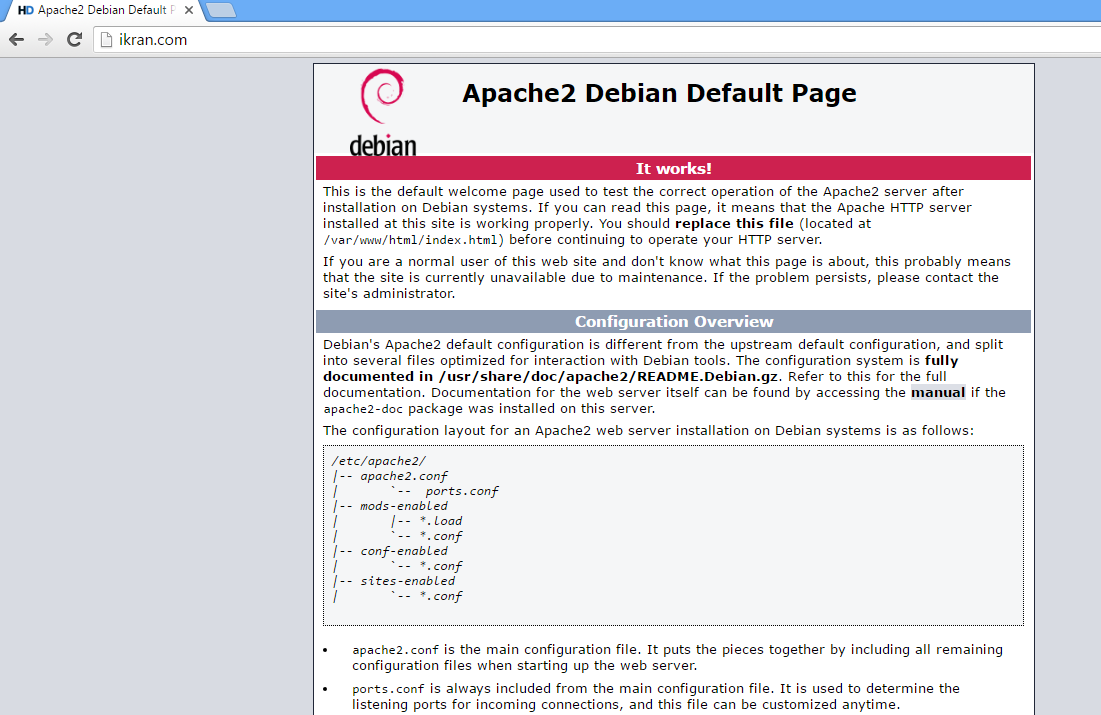Click ports.conf in second bullet item
This screenshot has height=715, width=1101.
click(388, 689)
